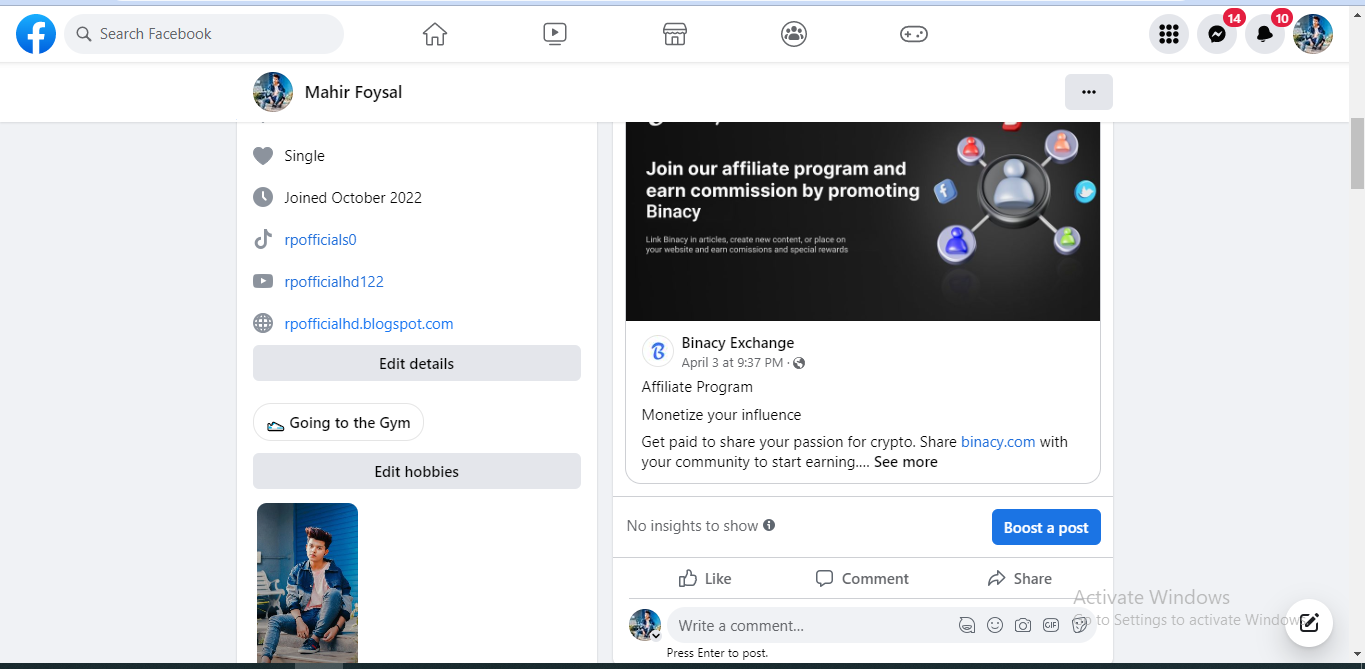1365x669 pixels.
Task: Open the featured photo thumbnail
Action: 307,584
